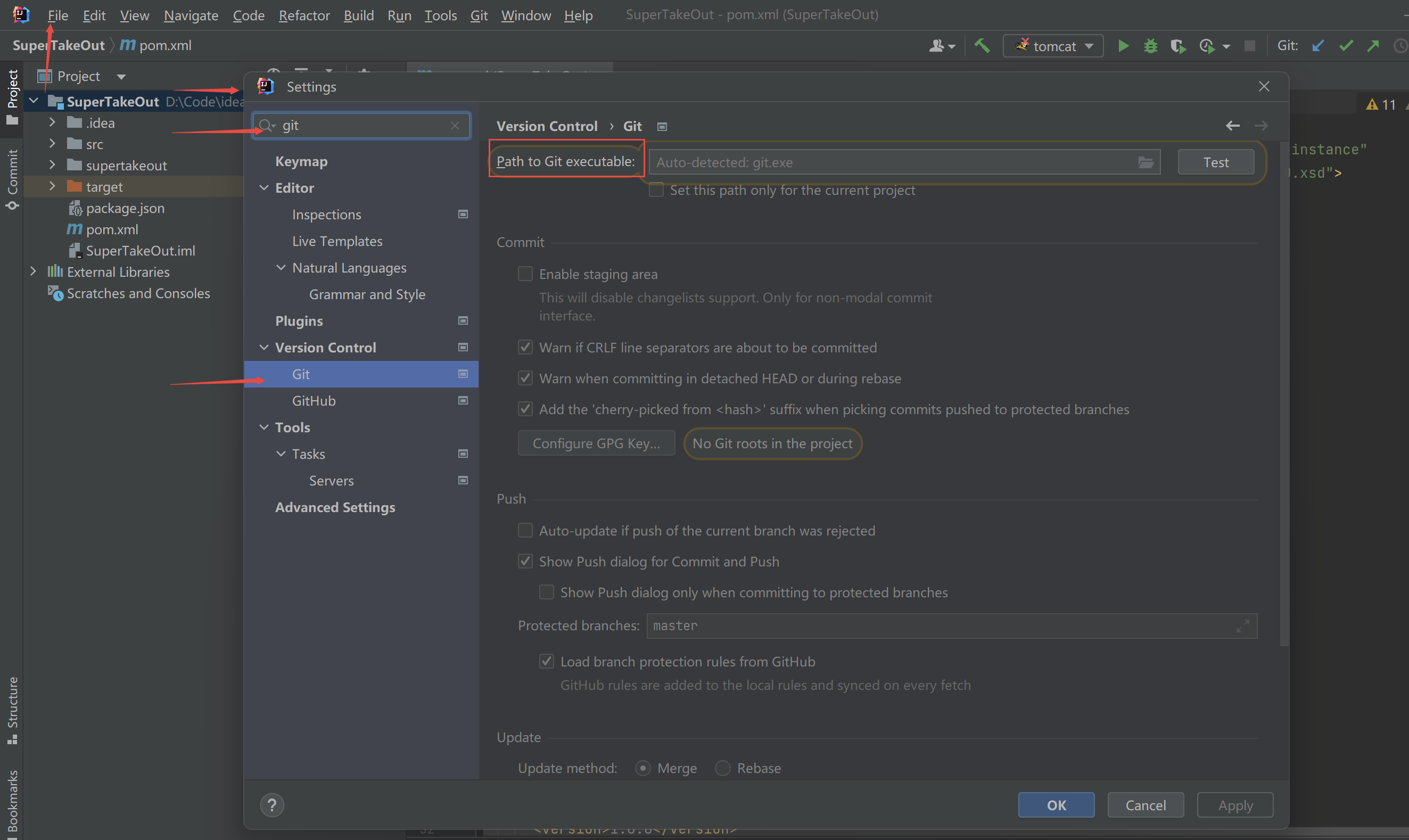The width and height of the screenshot is (1409, 840).
Task: Click the Protected branches input field
Action: pos(940,625)
